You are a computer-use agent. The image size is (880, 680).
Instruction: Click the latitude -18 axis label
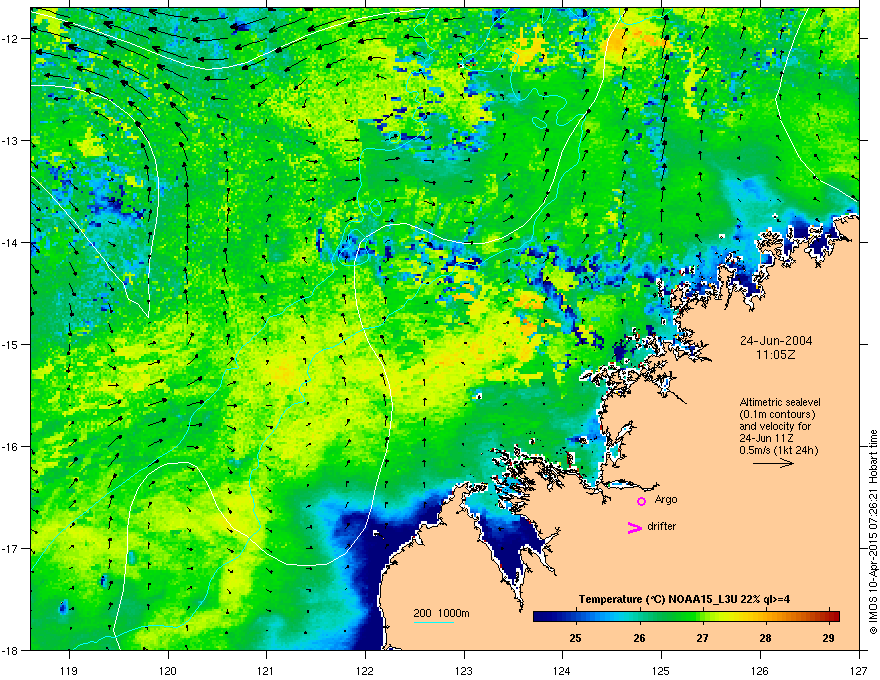click(x=11, y=650)
